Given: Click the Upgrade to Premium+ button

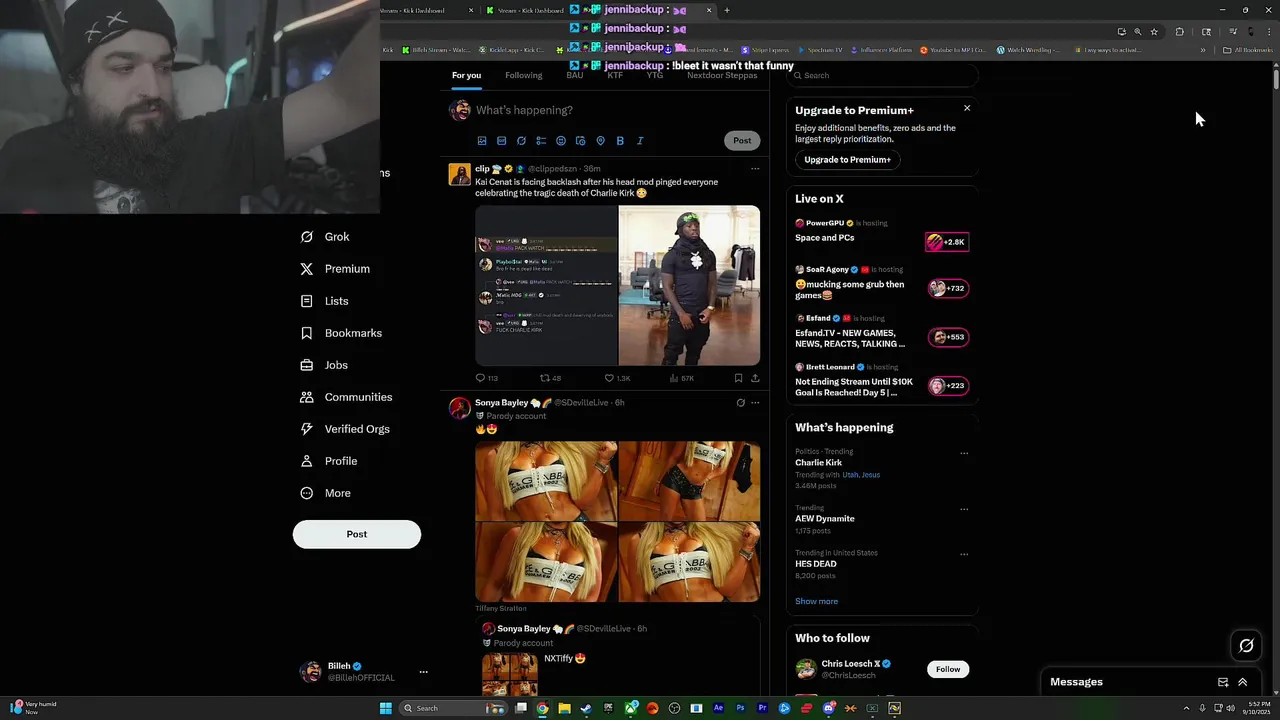Looking at the screenshot, I should coord(847,160).
